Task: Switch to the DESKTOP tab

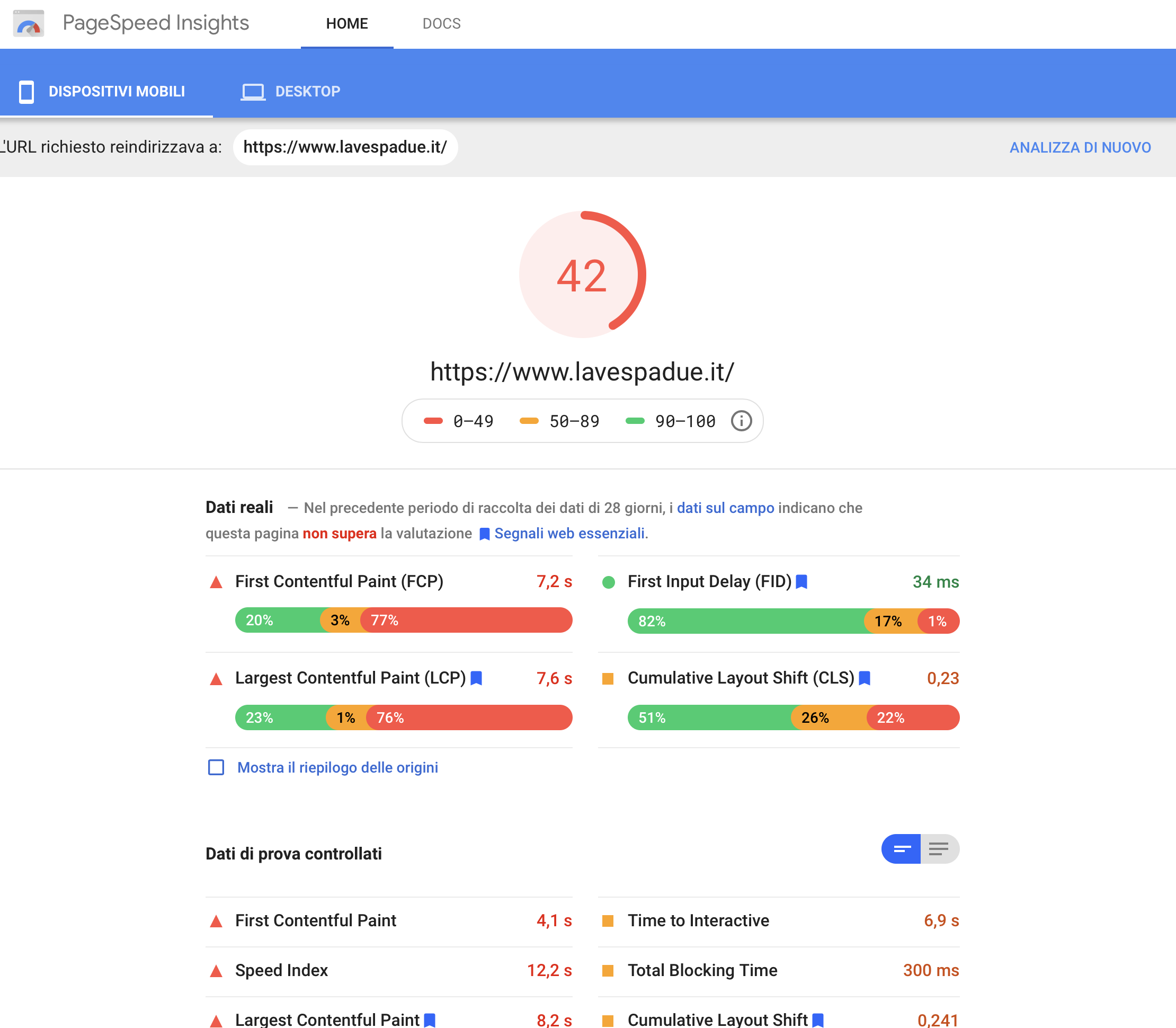Action: click(291, 92)
